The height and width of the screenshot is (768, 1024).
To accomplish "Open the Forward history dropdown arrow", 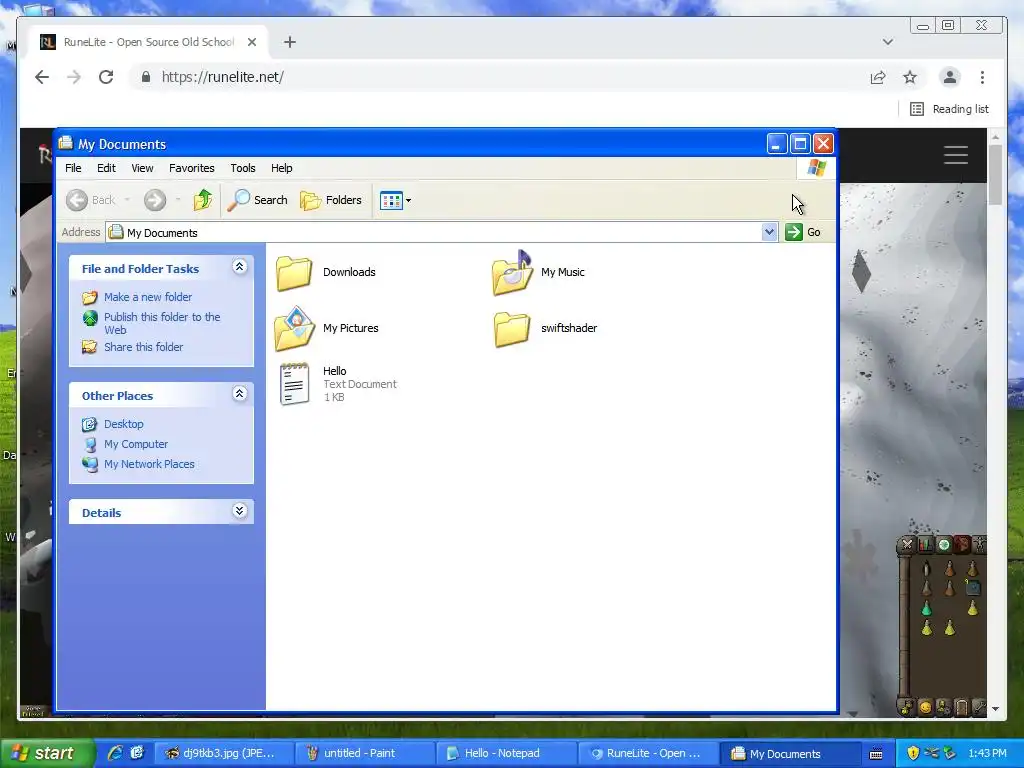I will click(x=178, y=200).
